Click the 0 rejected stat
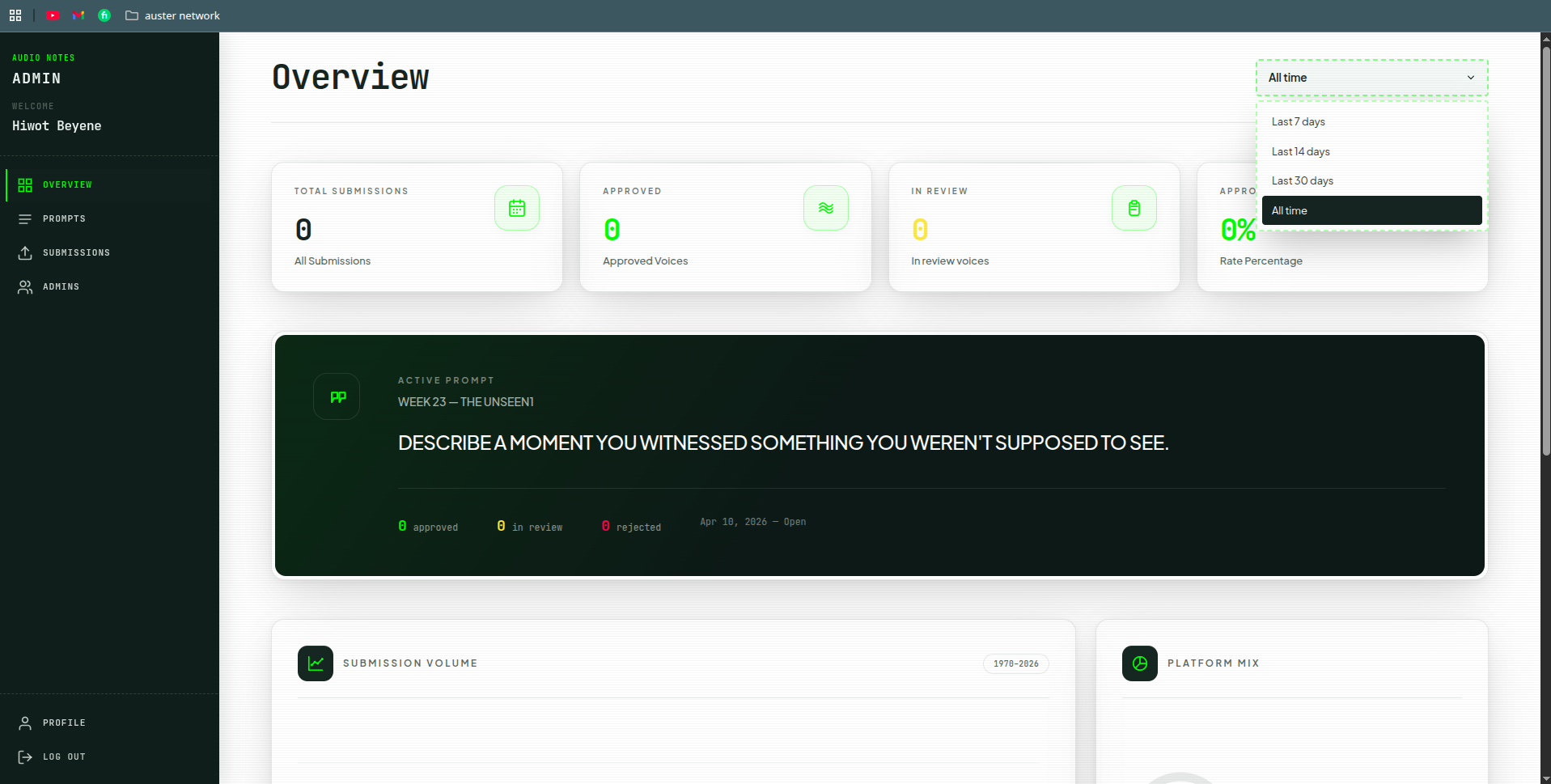The image size is (1551, 784). pos(631,527)
